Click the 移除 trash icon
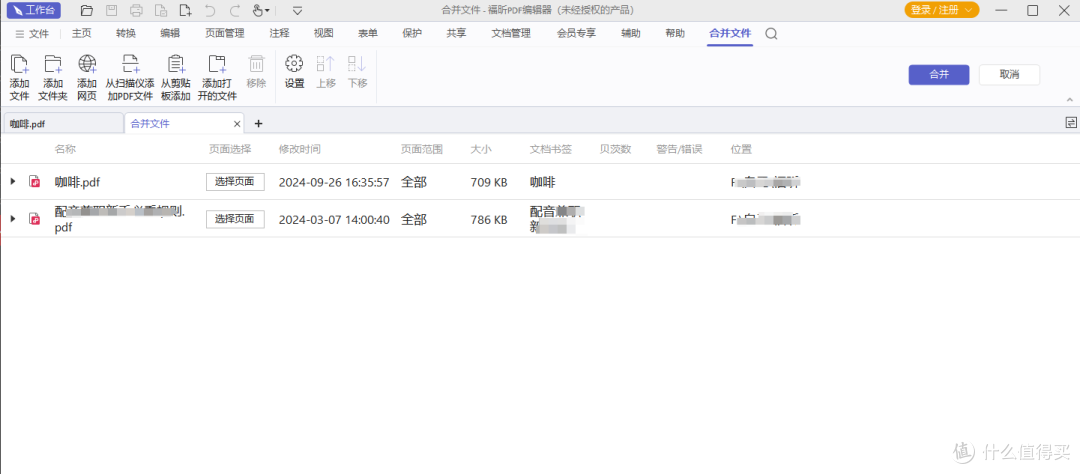 point(256,64)
